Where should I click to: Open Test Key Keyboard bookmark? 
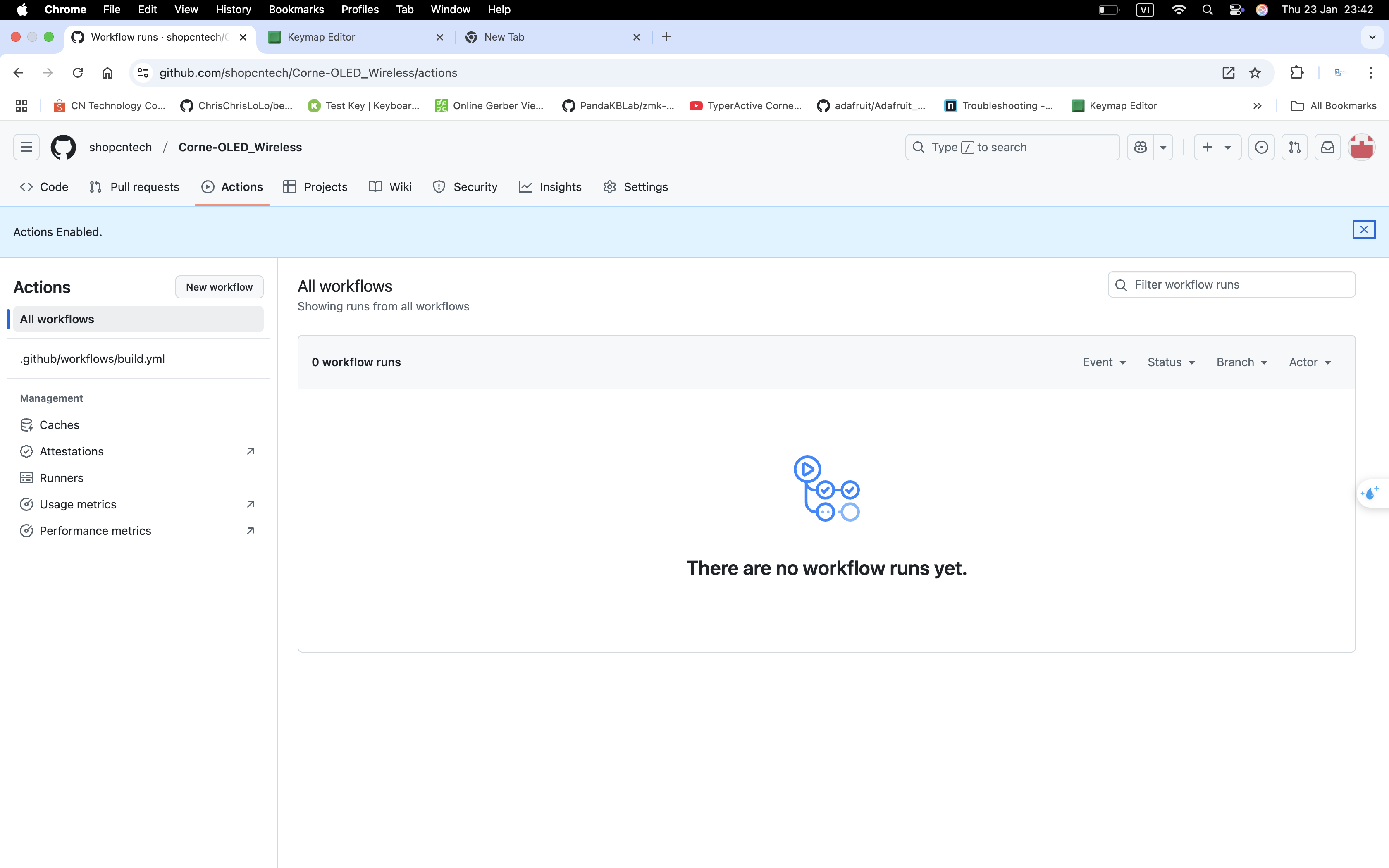pos(364,106)
